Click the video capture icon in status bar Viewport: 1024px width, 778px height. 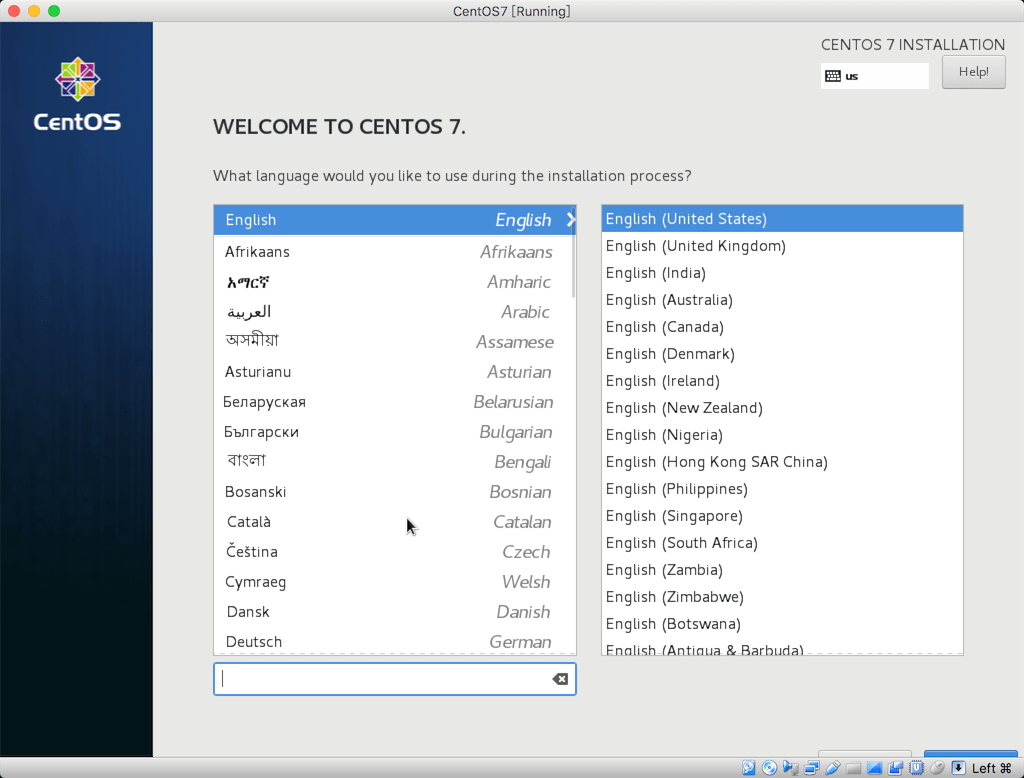point(895,768)
